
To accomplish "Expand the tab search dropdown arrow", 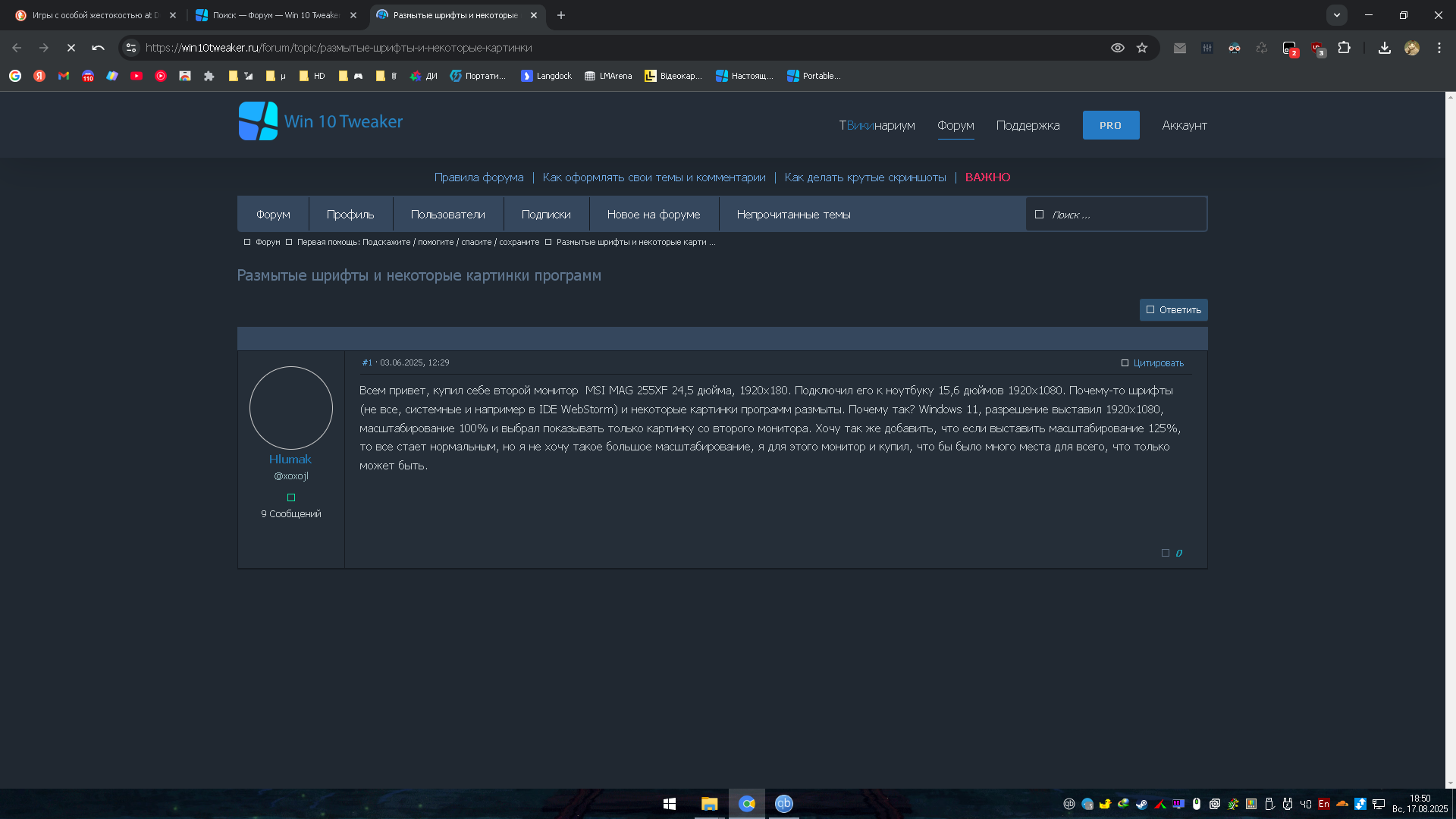I will pos(1336,15).
